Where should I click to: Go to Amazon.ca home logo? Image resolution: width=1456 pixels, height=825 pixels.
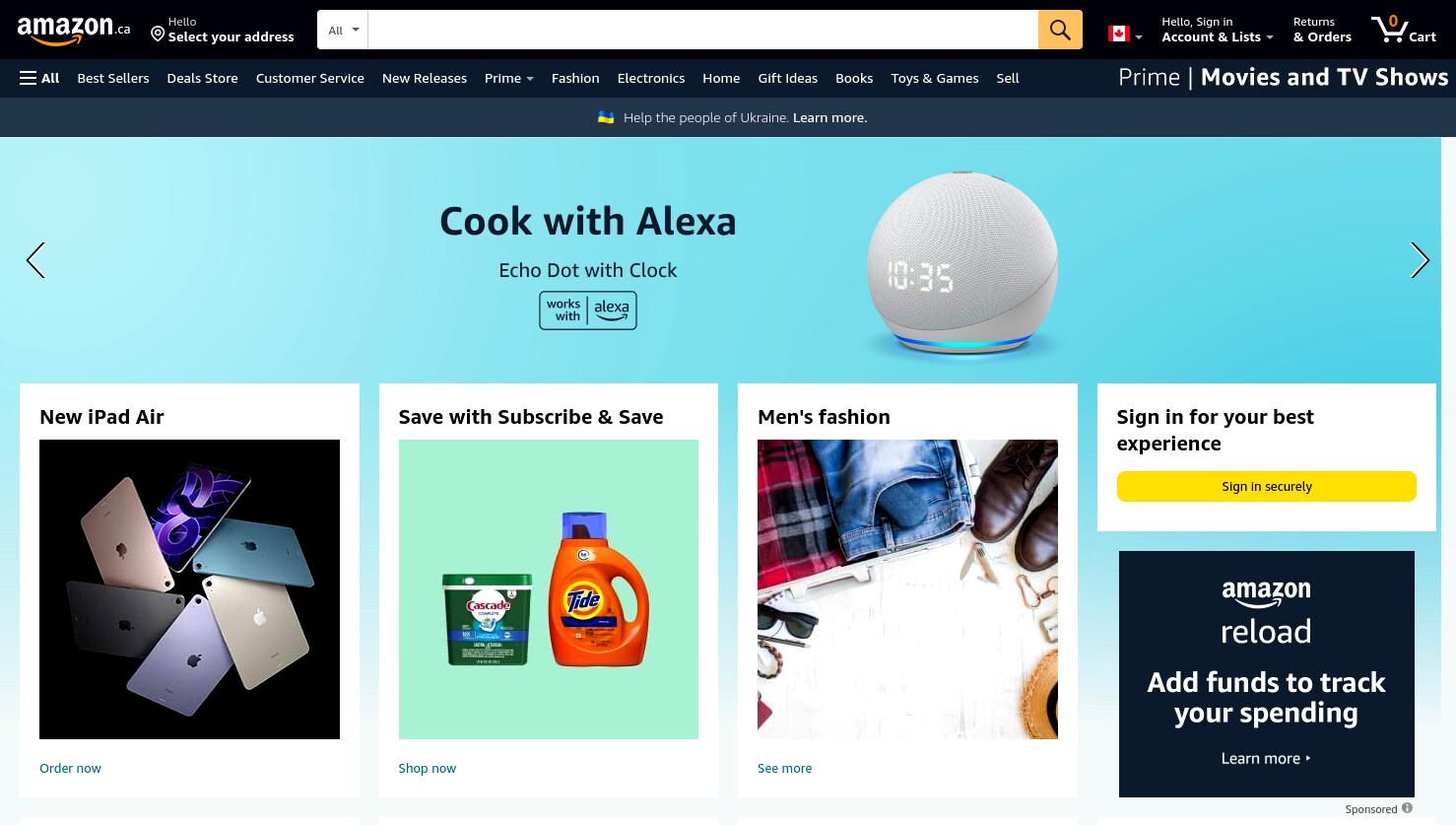(74, 31)
